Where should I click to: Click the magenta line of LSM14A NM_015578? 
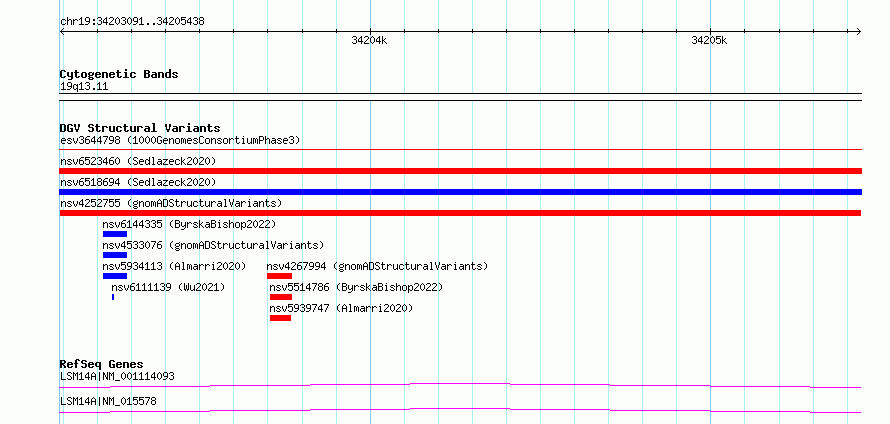point(460,410)
